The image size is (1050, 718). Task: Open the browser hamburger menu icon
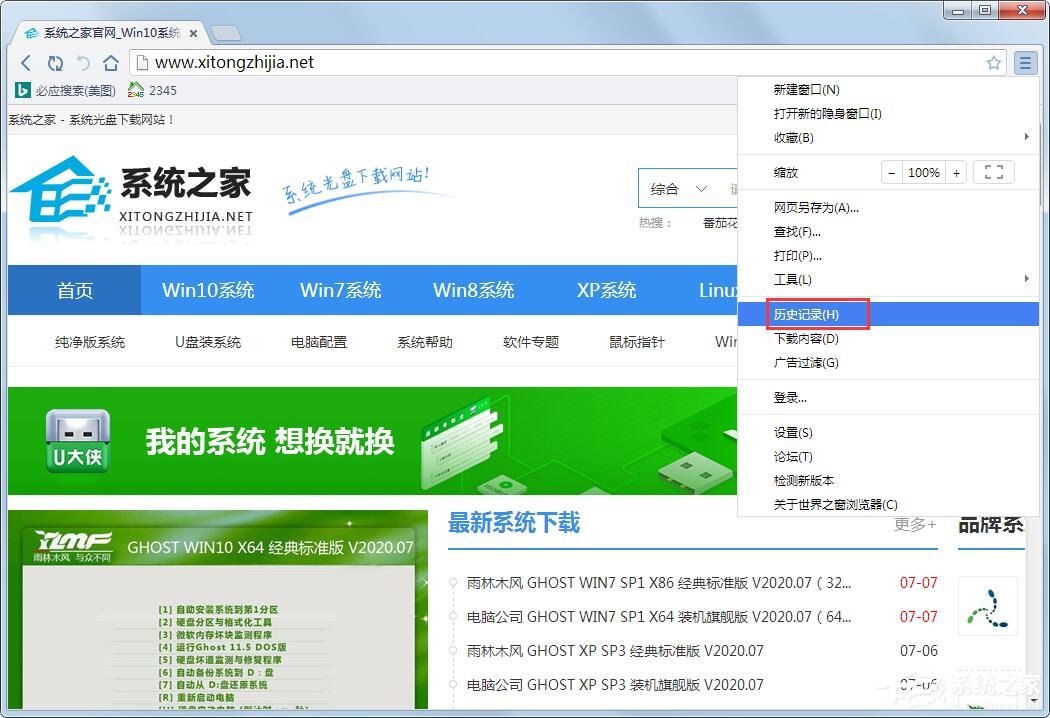(x=1026, y=62)
